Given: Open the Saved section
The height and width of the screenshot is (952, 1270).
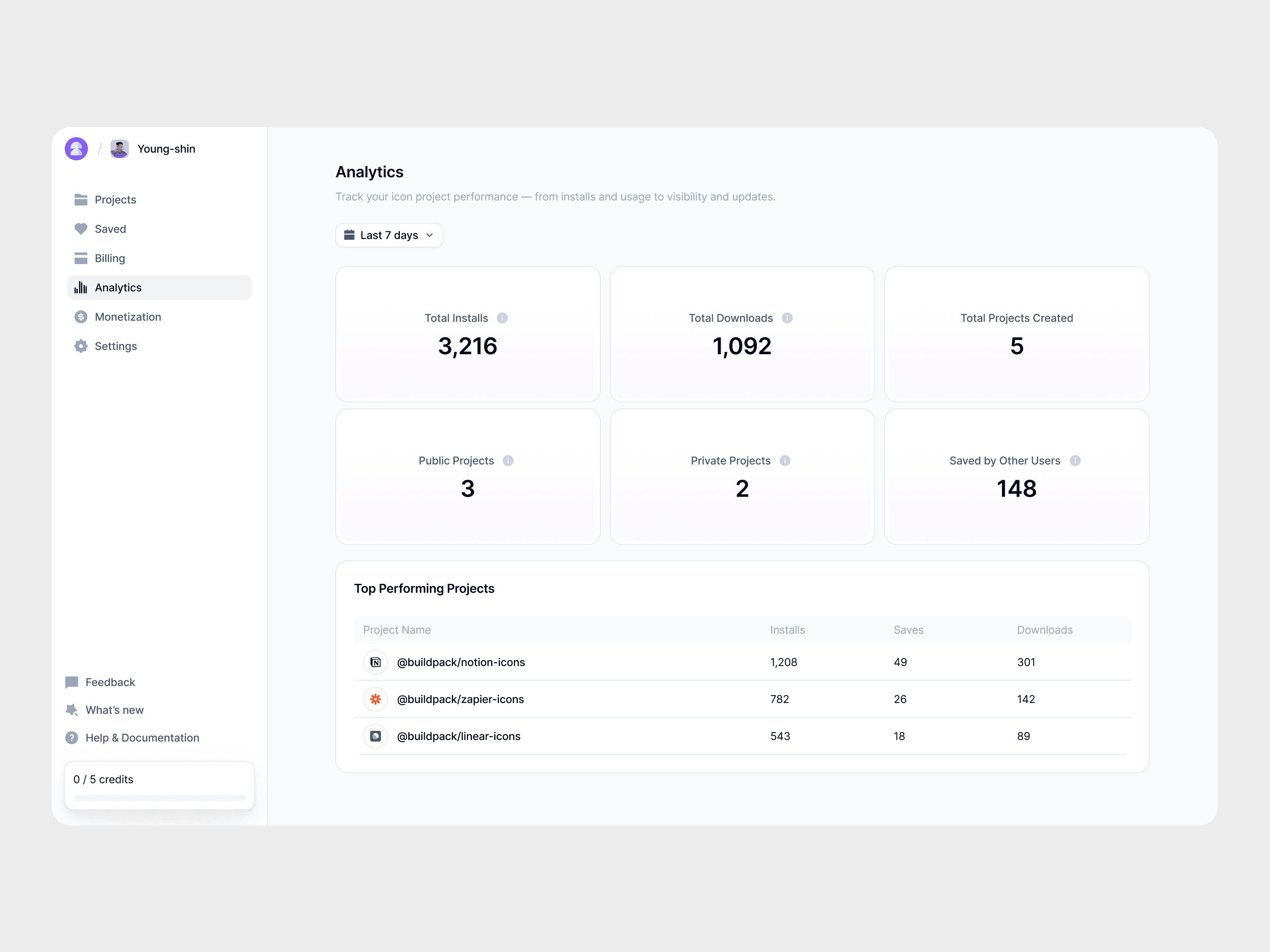Looking at the screenshot, I should pyautogui.click(x=109, y=229).
